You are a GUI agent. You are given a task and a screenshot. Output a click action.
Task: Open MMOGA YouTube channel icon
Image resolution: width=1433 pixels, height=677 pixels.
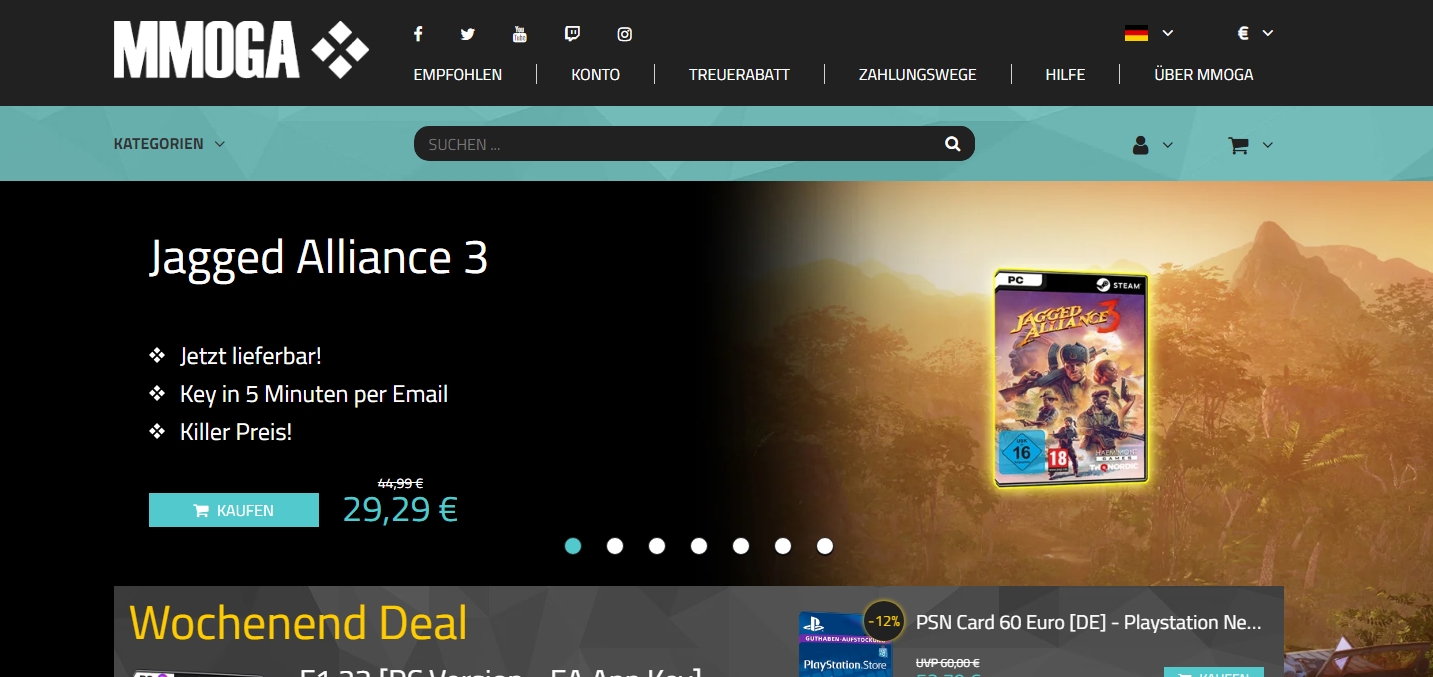coord(520,34)
